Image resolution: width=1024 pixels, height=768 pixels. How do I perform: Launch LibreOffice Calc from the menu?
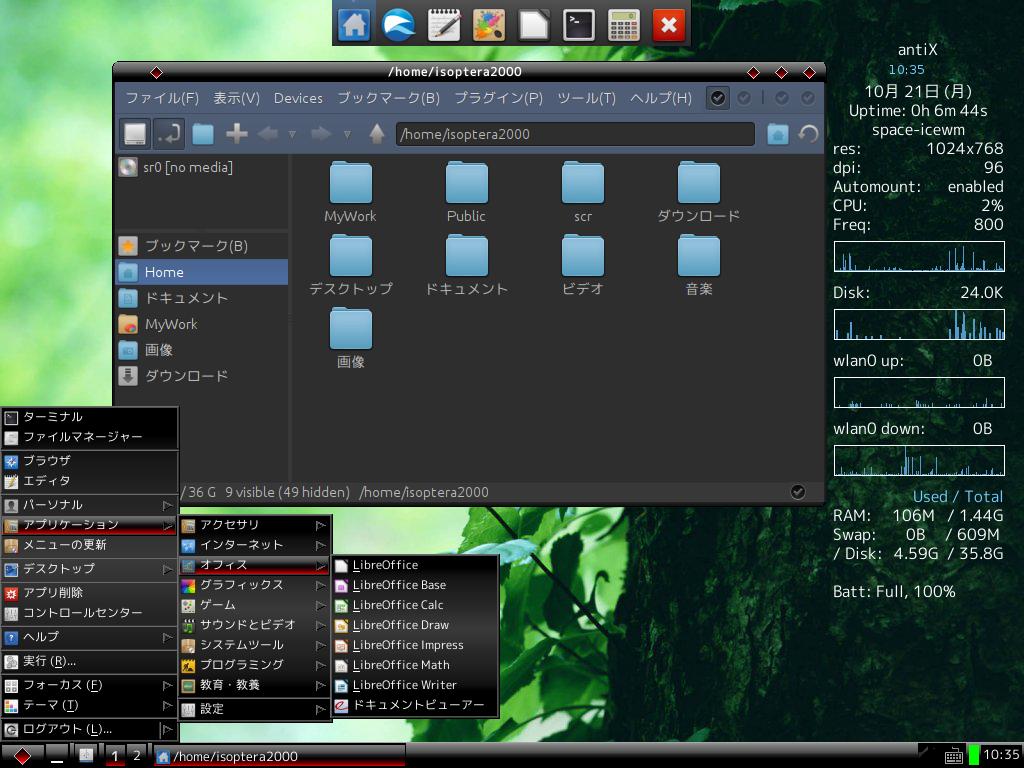click(397, 605)
